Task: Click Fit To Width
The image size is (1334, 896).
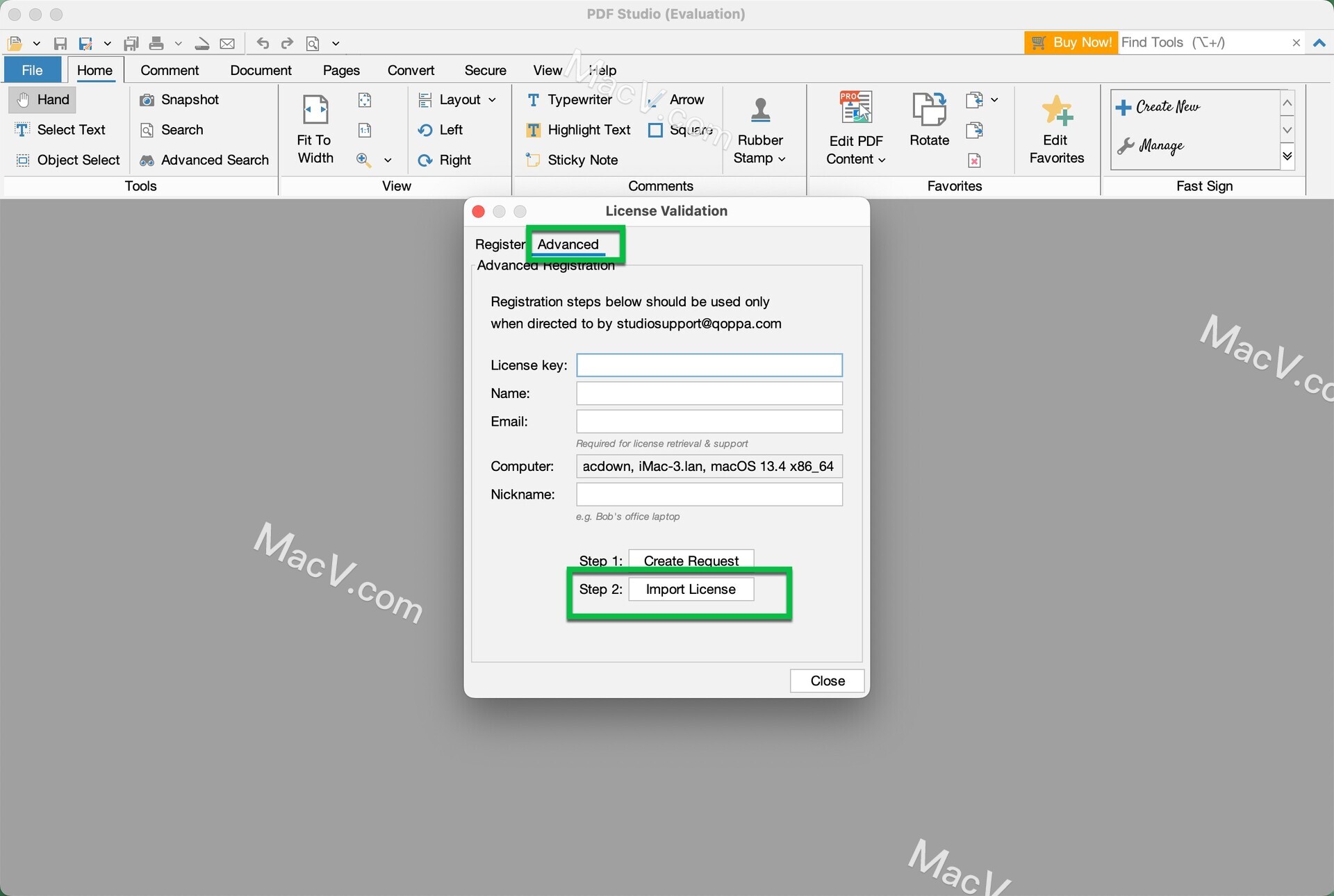Action: (315, 130)
